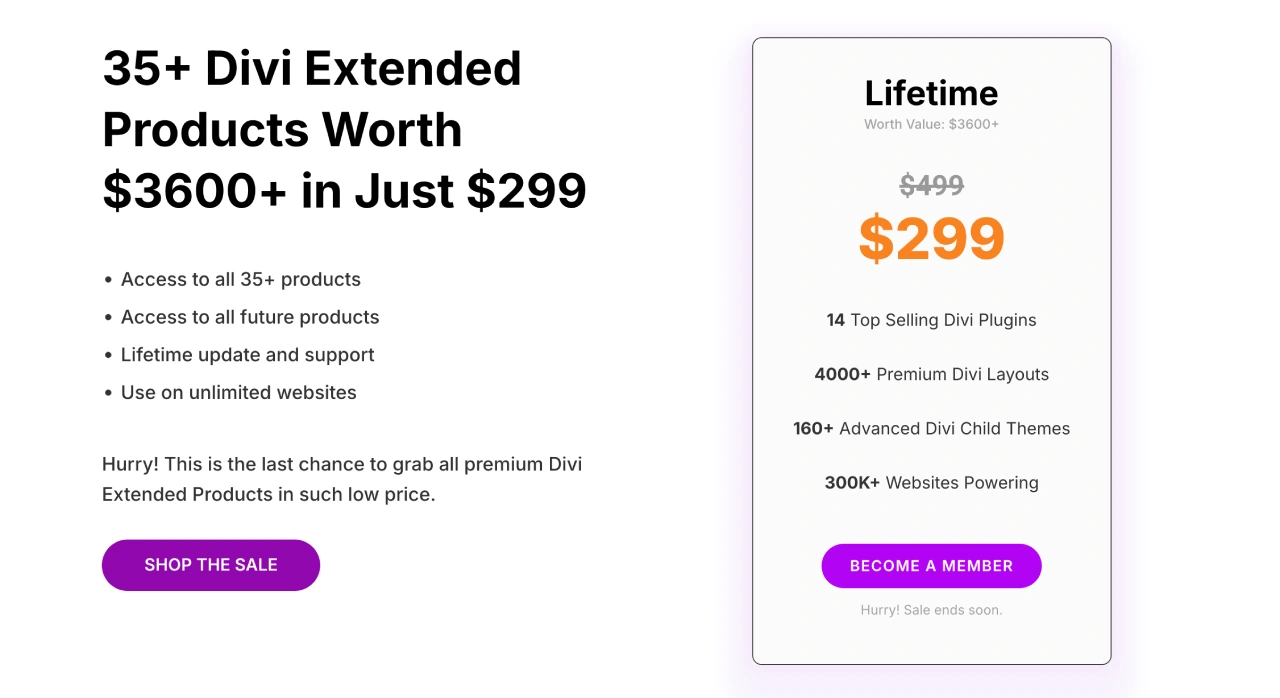Select the Worth Value: $3600+ label
This screenshot has height=698, width=1280.
coord(931,124)
